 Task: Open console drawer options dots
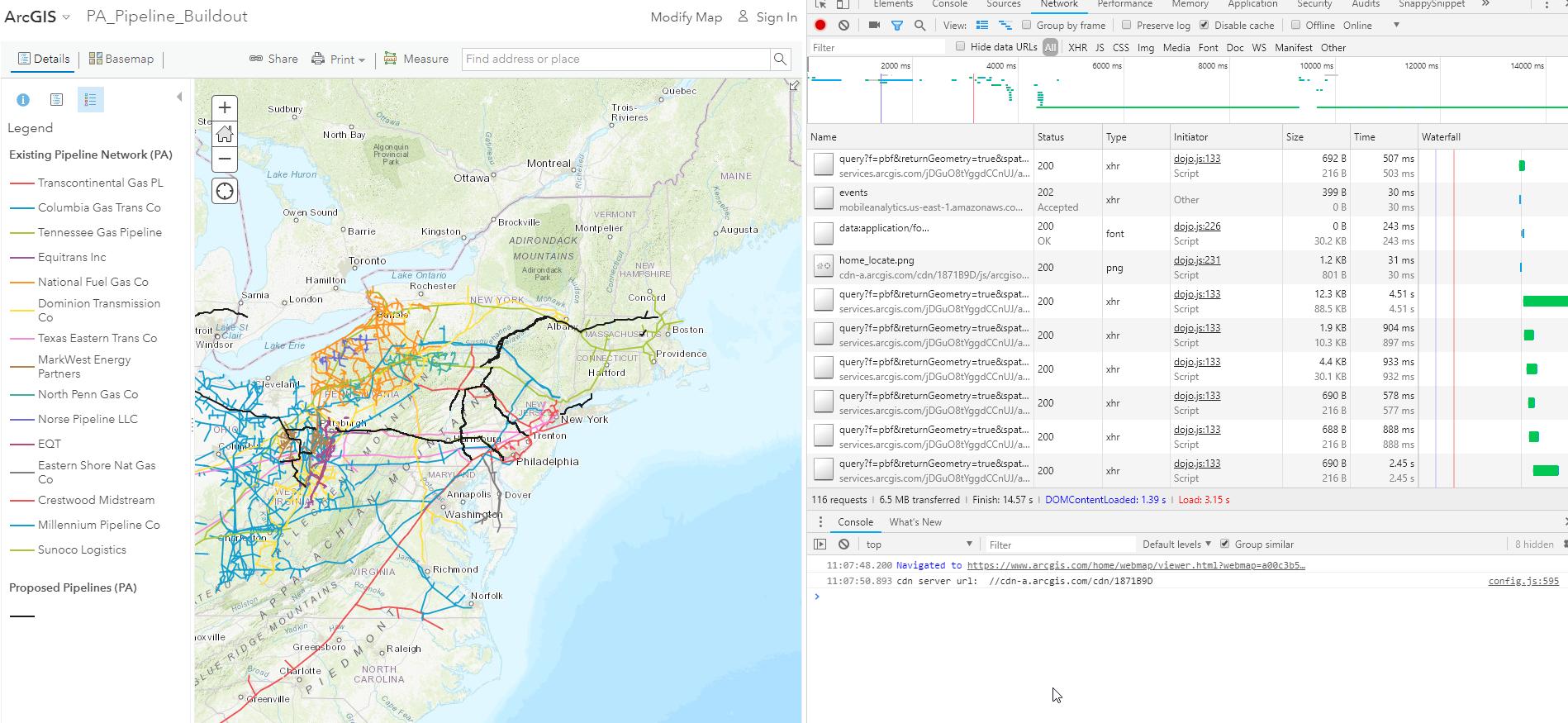820,522
